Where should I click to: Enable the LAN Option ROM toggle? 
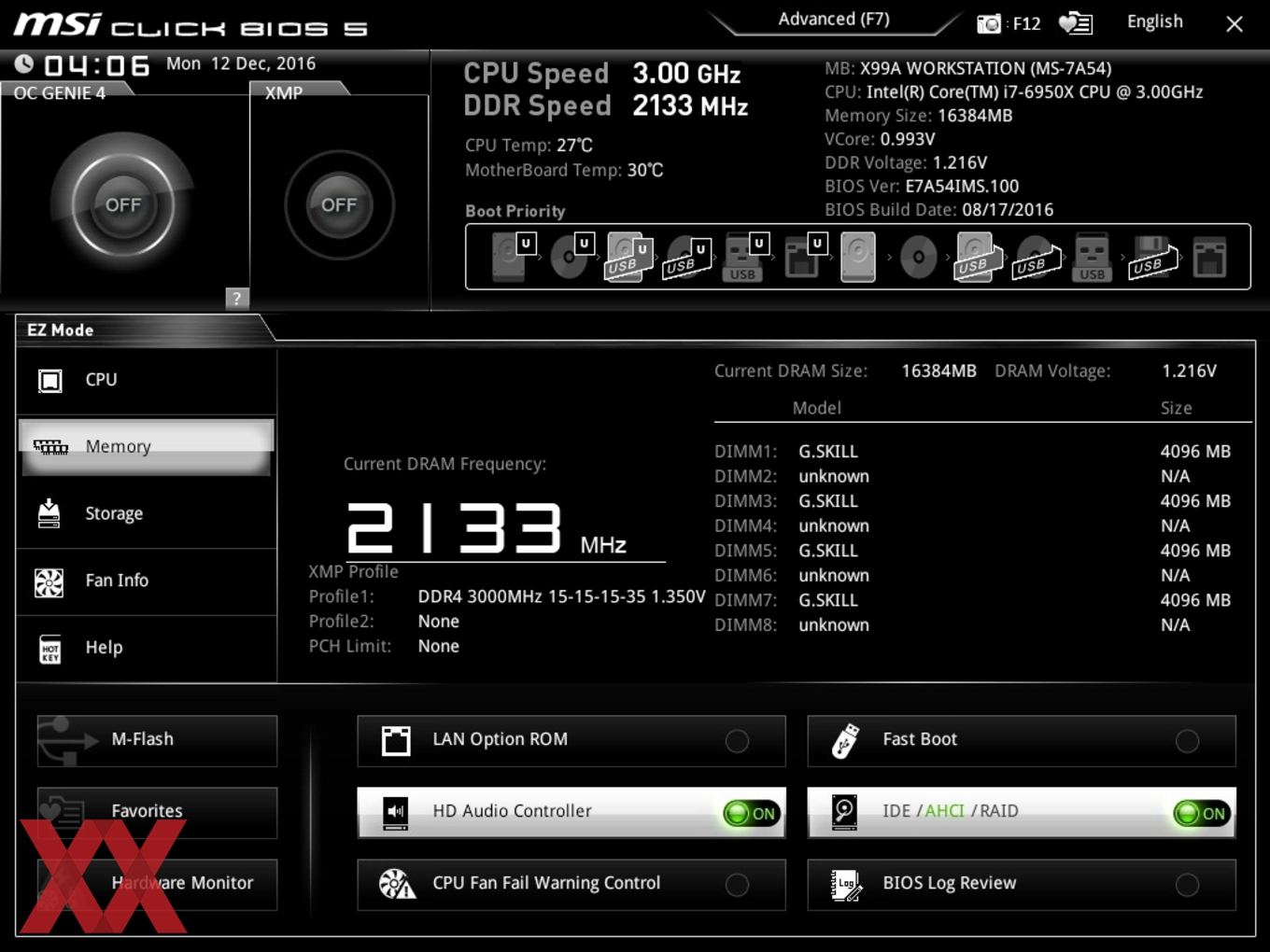click(737, 741)
